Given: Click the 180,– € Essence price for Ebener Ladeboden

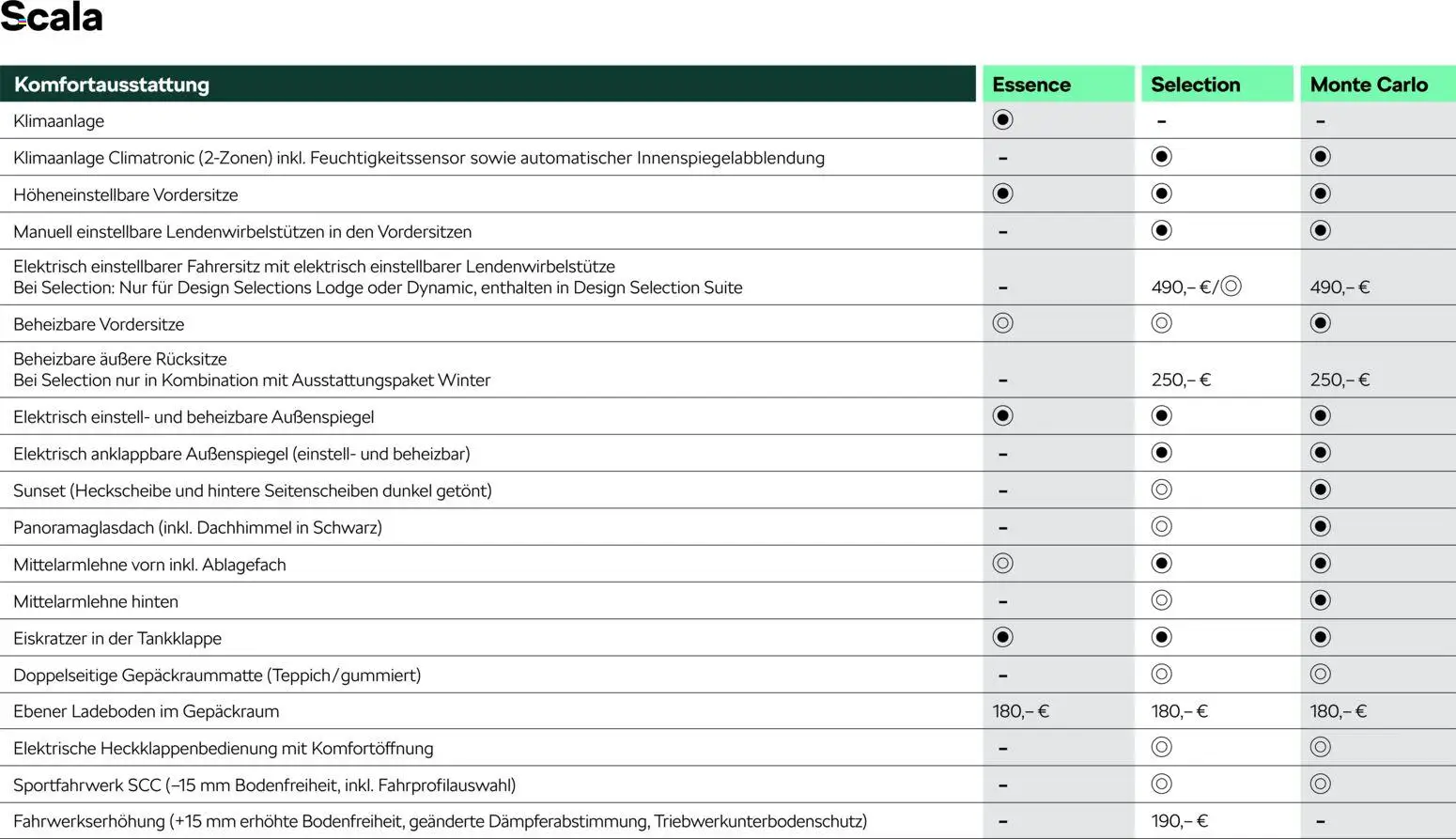Looking at the screenshot, I should pos(1020,711).
